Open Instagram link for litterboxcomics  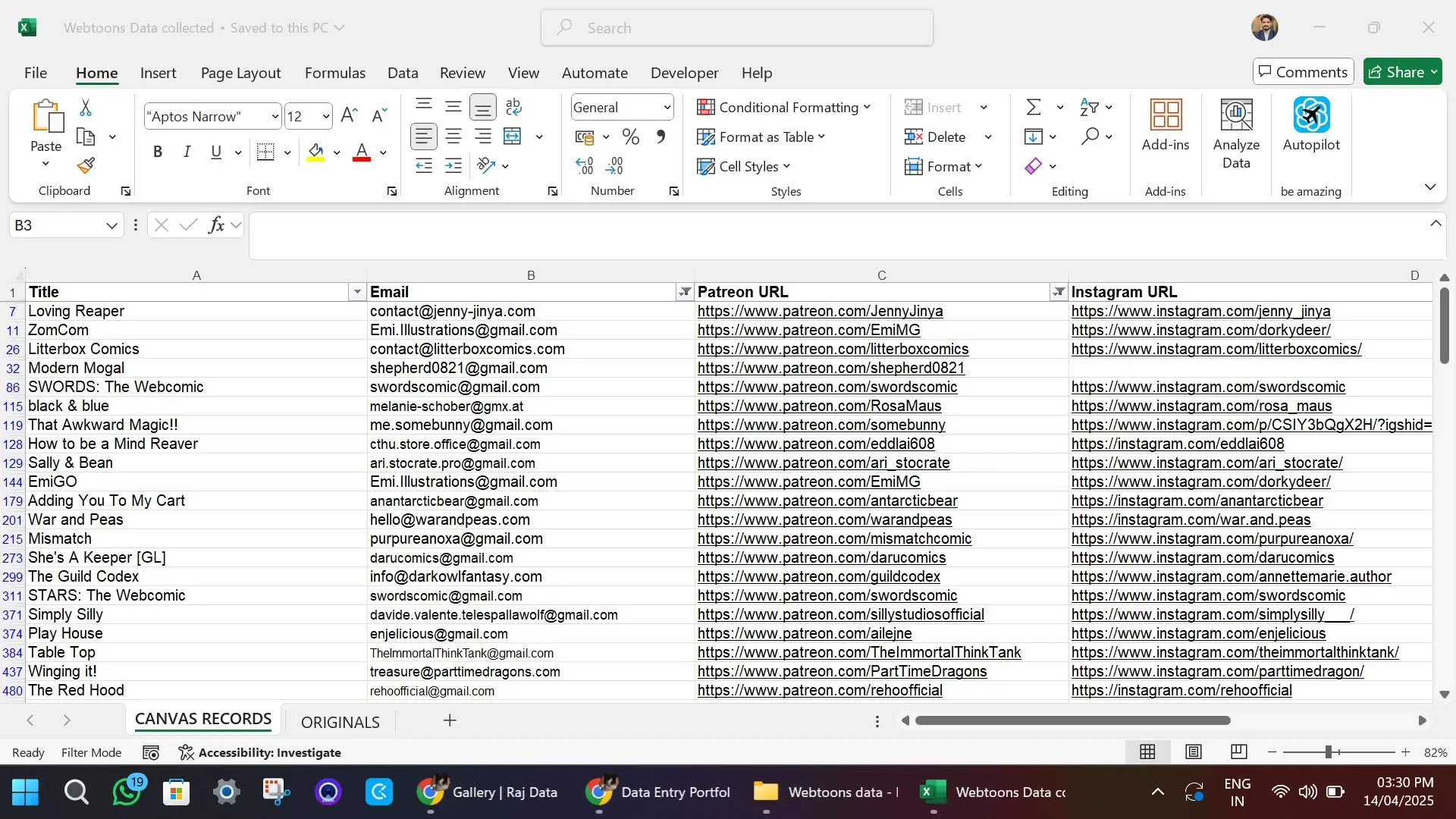(x=1216, y=349)
